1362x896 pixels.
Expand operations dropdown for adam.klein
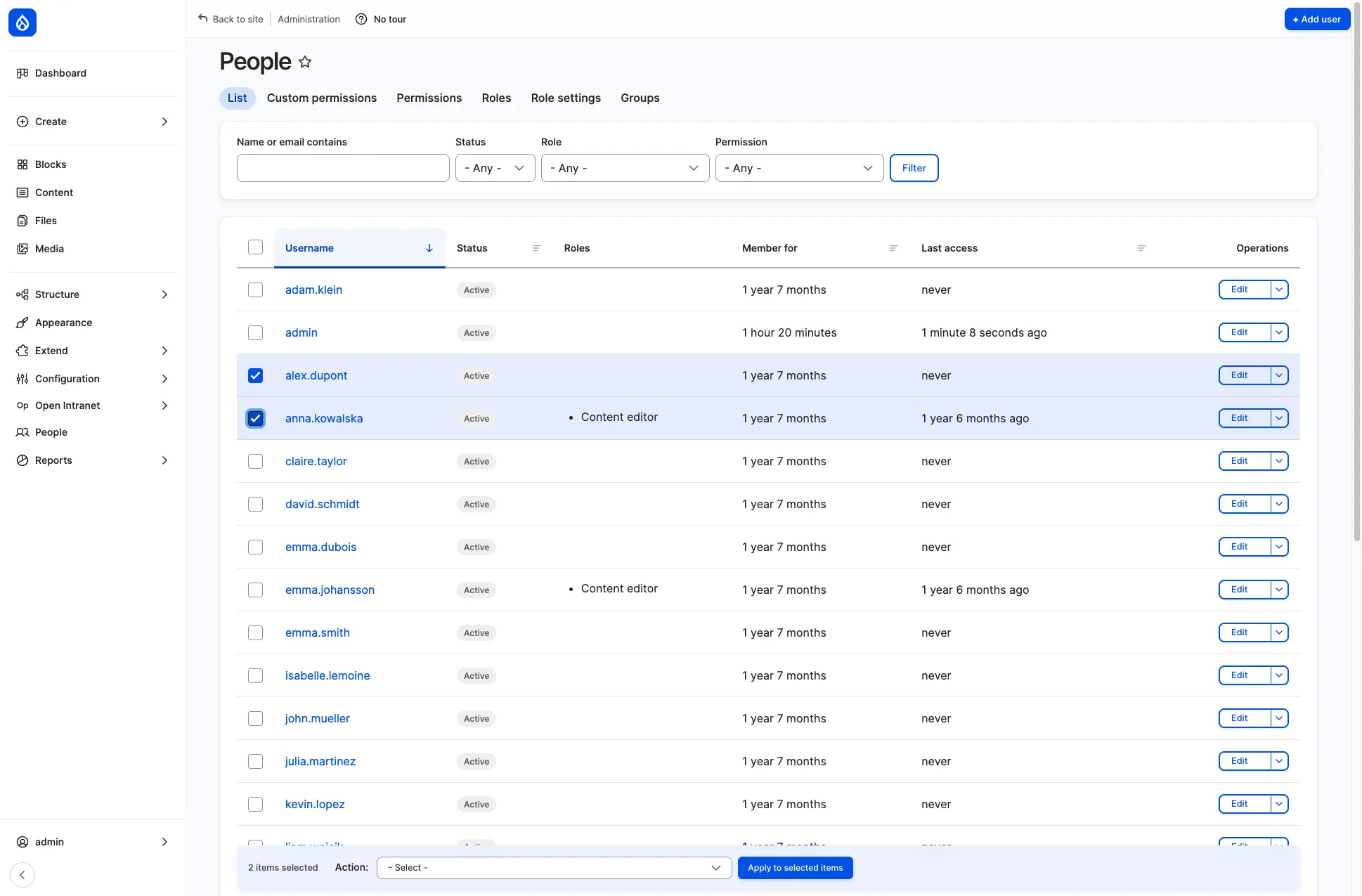coord(1280,290)
